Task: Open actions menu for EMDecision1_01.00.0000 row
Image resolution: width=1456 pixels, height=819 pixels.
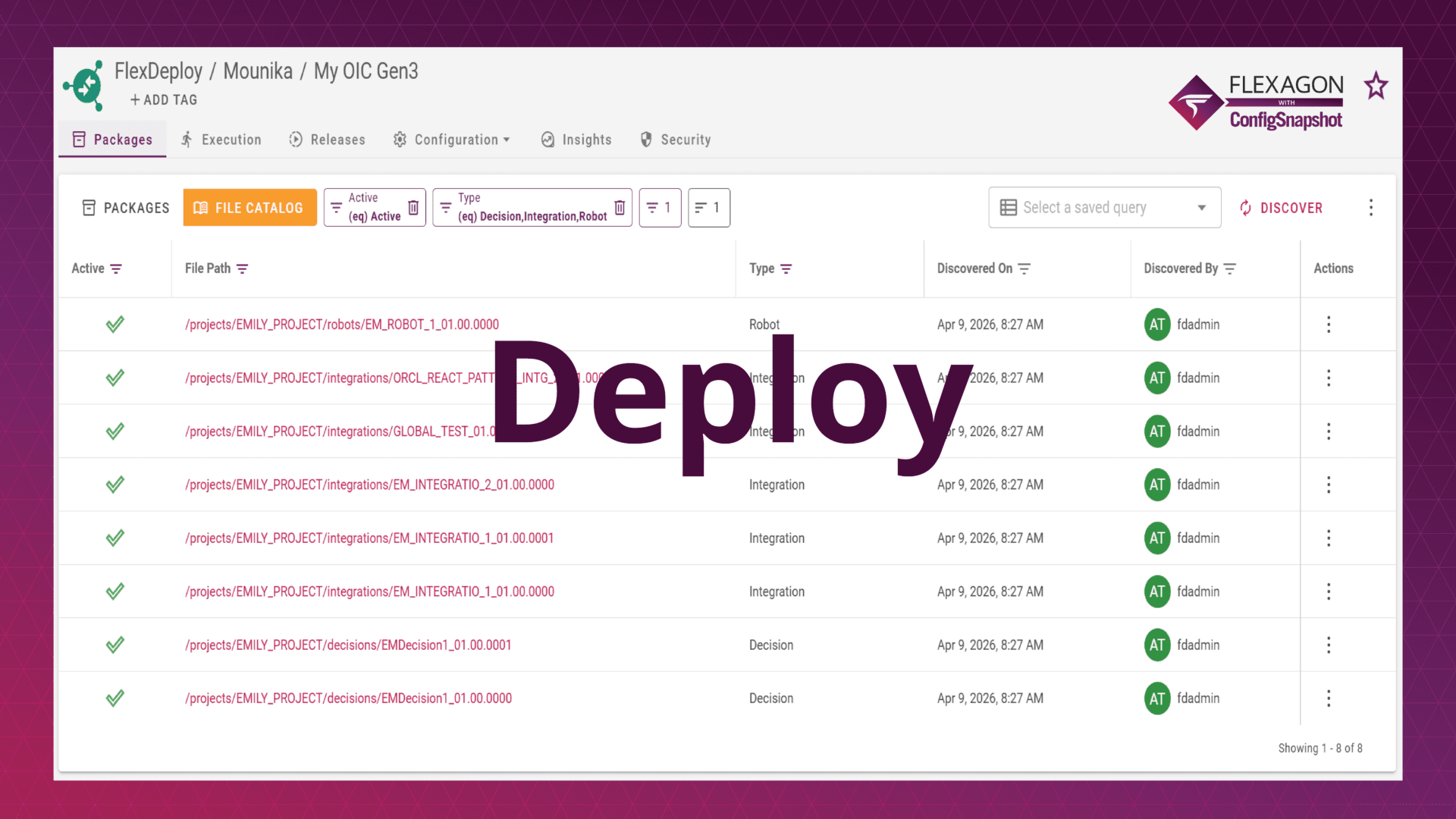Action: coord(1329,698)
